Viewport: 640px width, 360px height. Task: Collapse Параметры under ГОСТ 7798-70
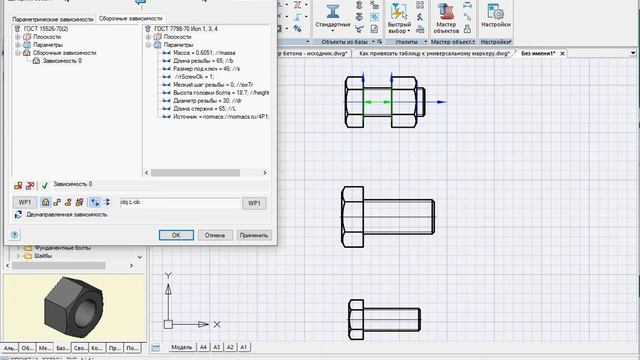pyautogui.click(x=149, y=45)
